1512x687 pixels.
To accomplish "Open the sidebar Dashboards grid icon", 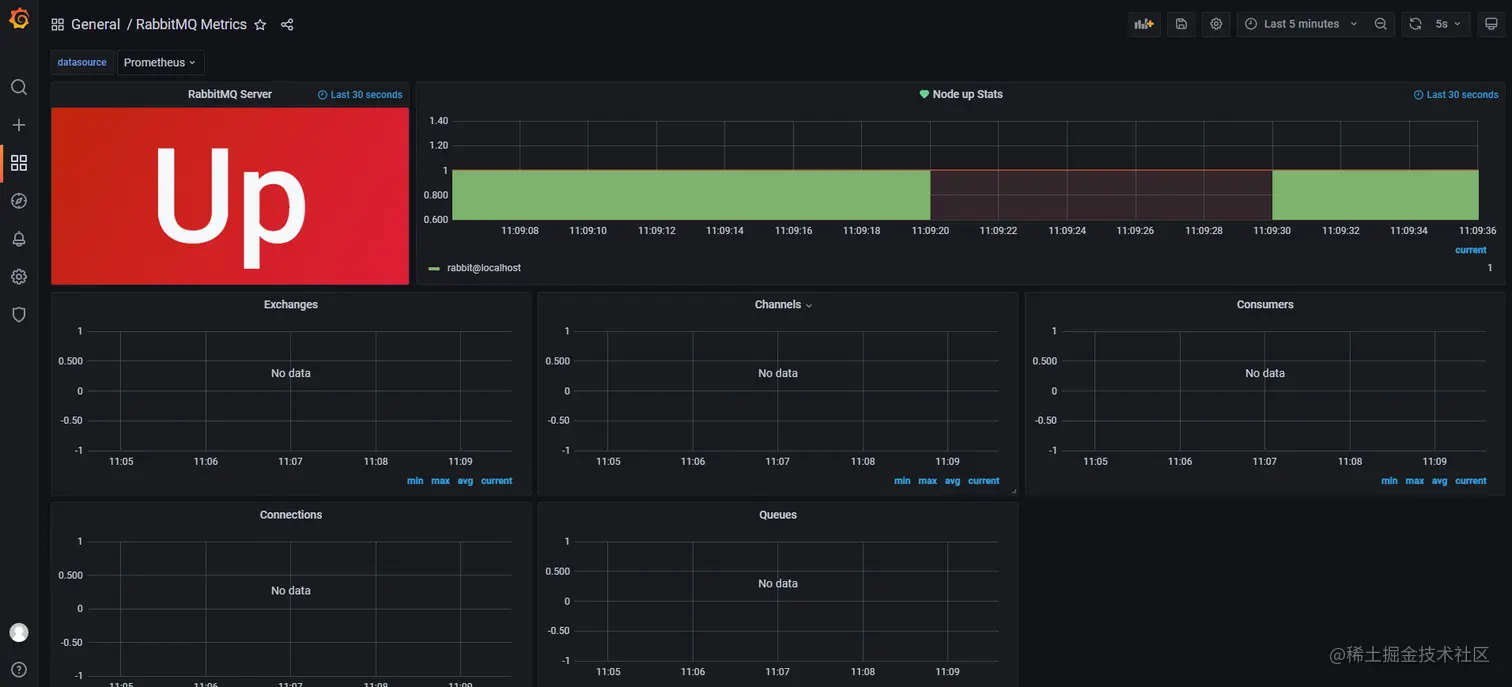I will click(19, 162).
